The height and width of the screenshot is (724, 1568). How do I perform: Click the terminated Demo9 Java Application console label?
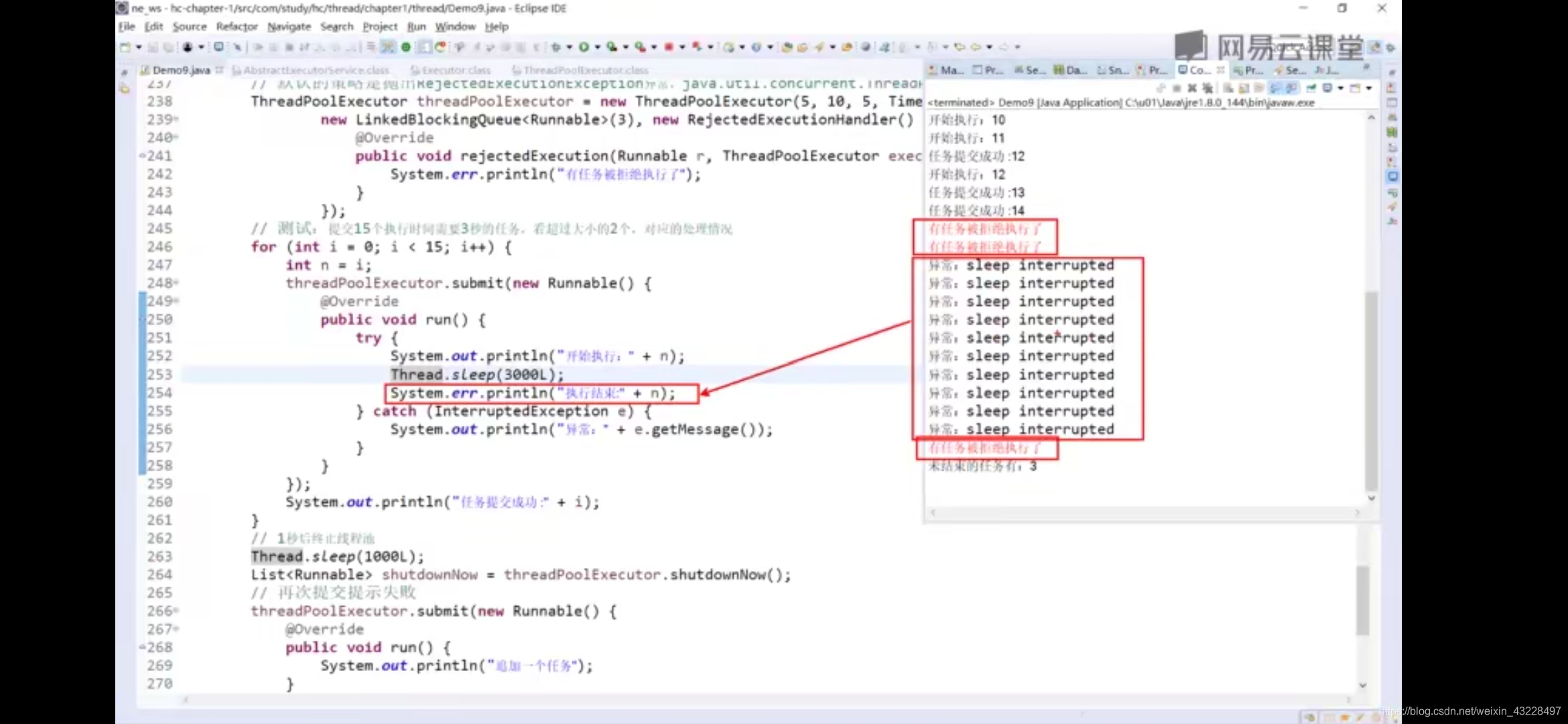1121,103
